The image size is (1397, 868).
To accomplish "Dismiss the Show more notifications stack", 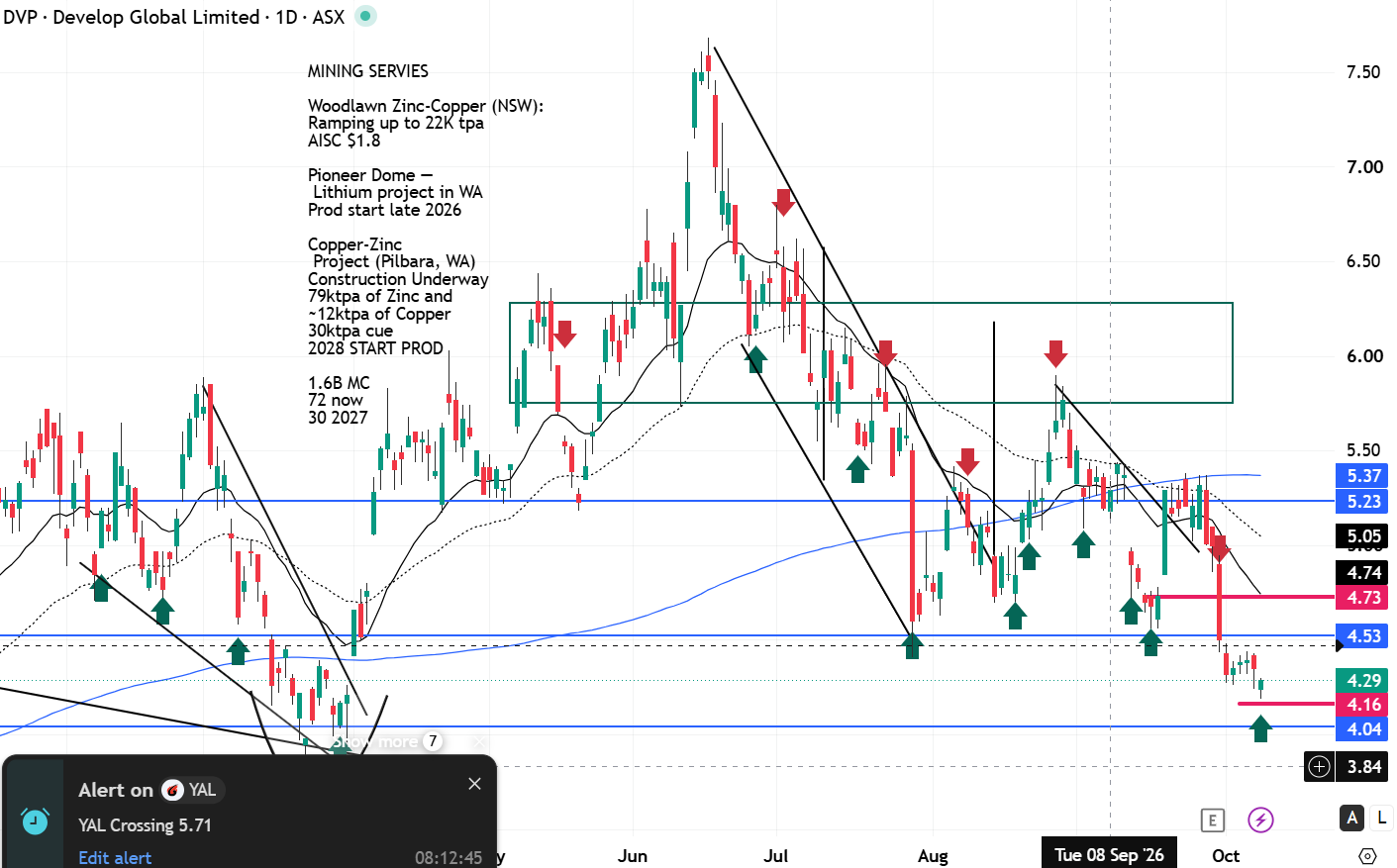I will coord(480,741).
